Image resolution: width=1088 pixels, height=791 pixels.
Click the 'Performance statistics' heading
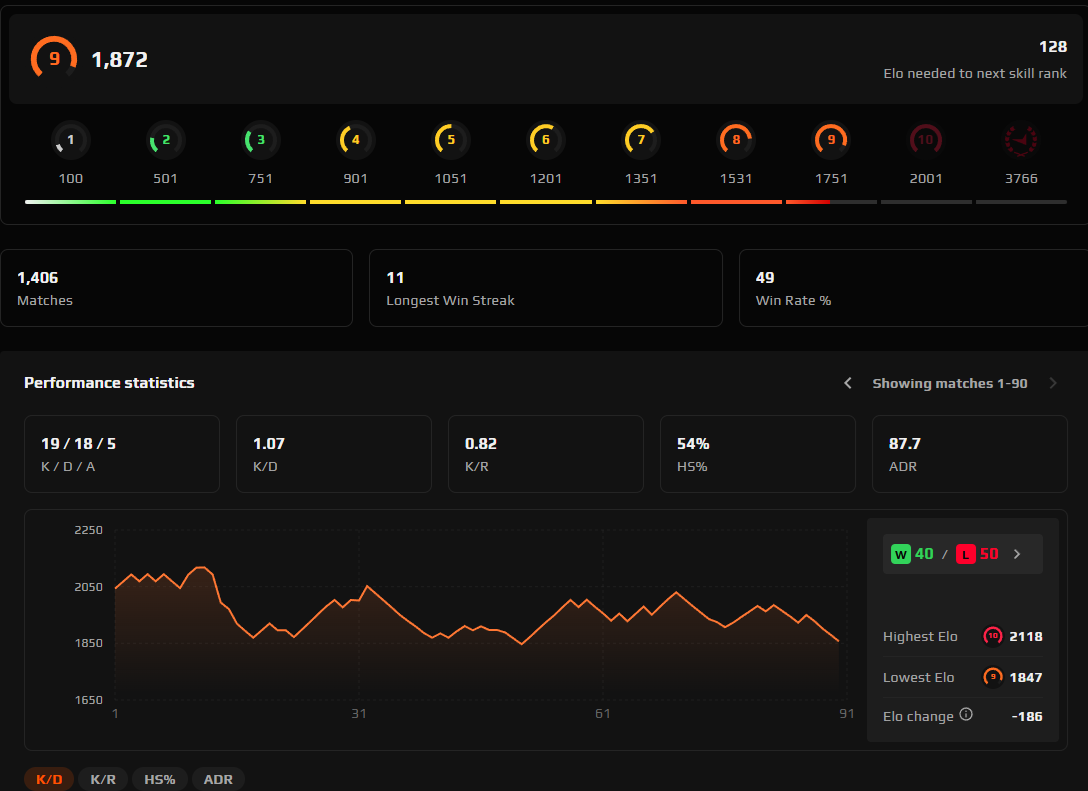pos(109,382)
